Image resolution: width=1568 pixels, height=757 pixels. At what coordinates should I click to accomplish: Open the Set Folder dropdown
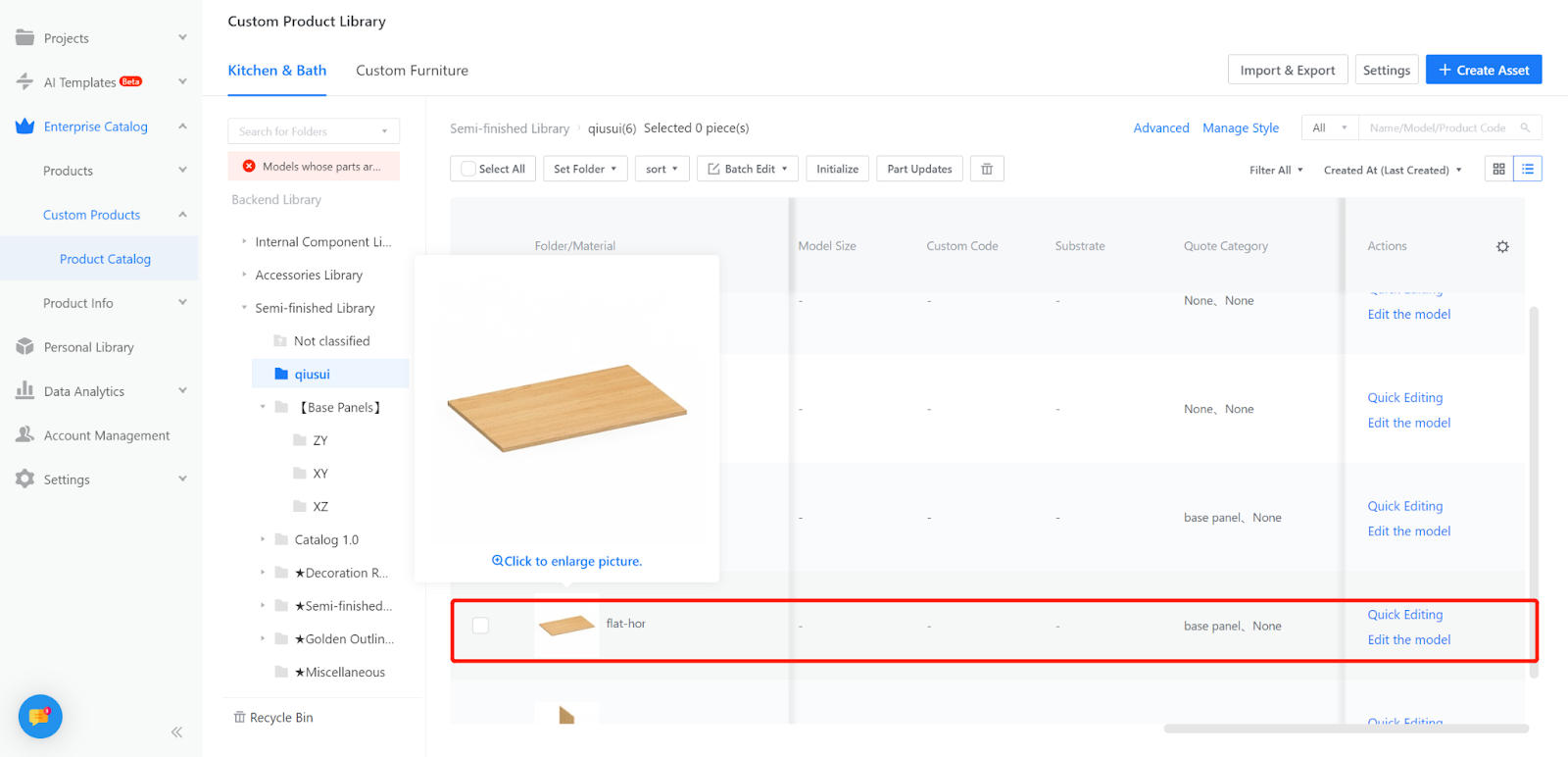[x=585, y=169]
